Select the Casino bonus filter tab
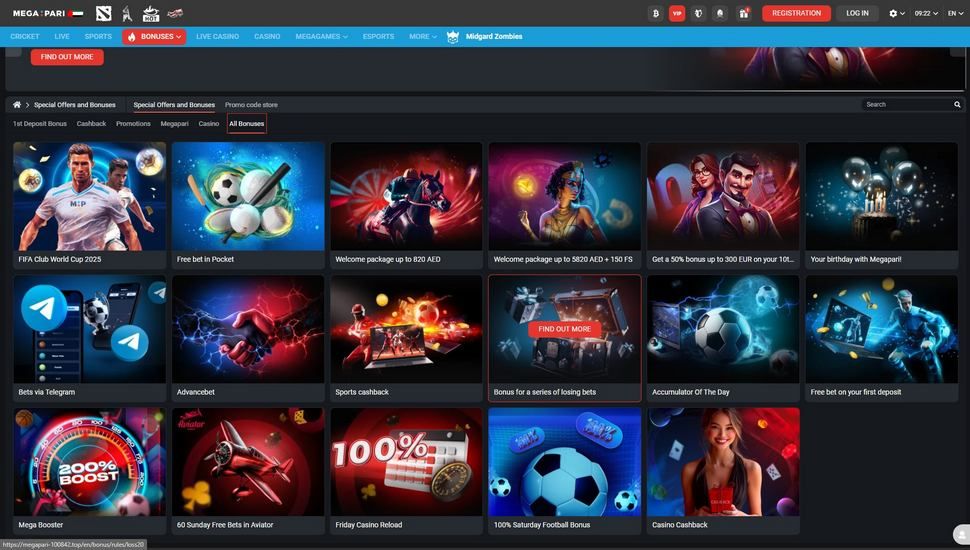 click(208, 124)
